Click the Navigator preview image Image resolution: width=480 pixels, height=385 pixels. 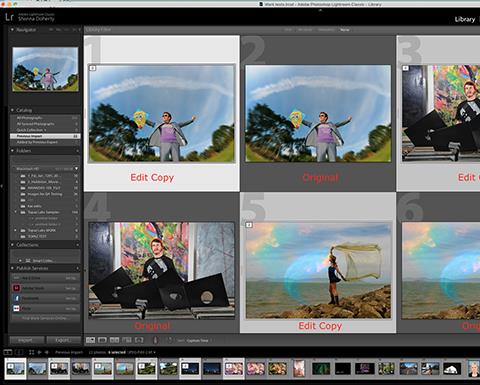coord(45,69)
